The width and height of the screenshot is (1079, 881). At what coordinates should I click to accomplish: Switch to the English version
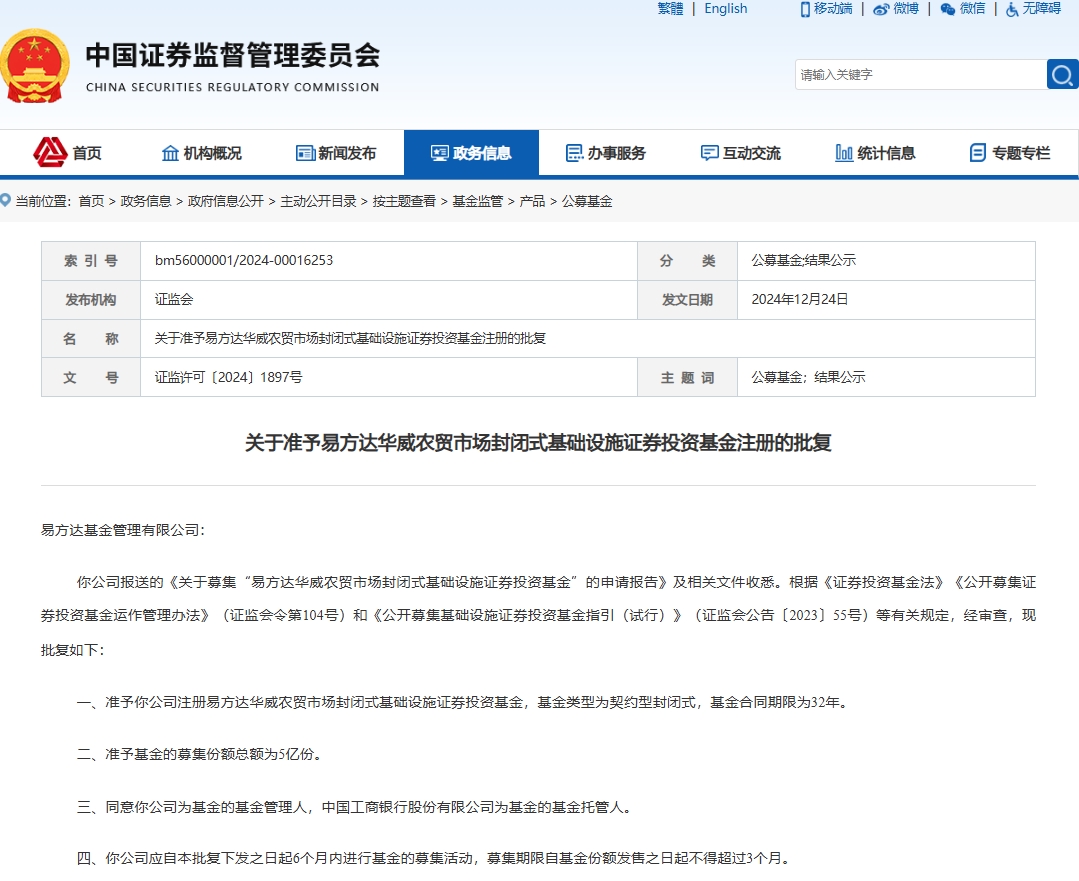coord(725,9)
